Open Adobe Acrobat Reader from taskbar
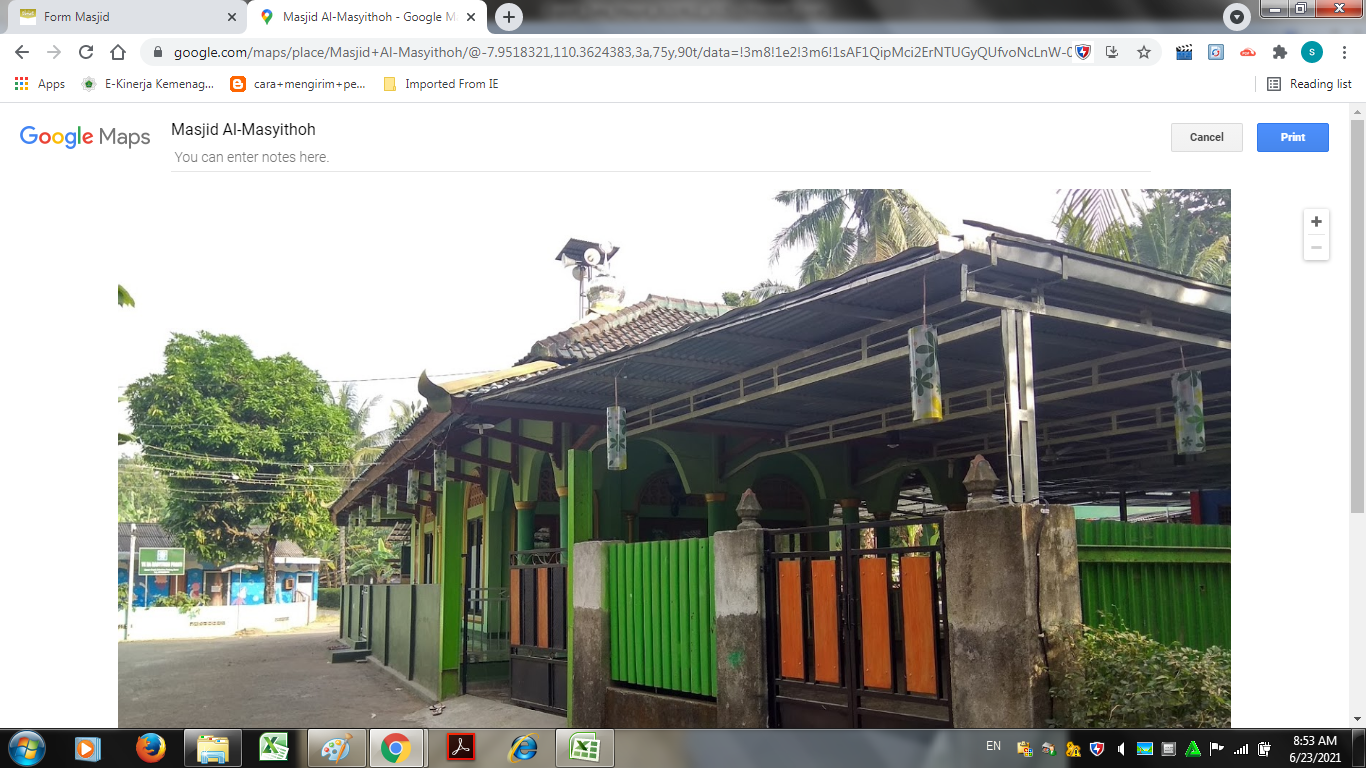The image size is (1366, 768). click(461, 748)
